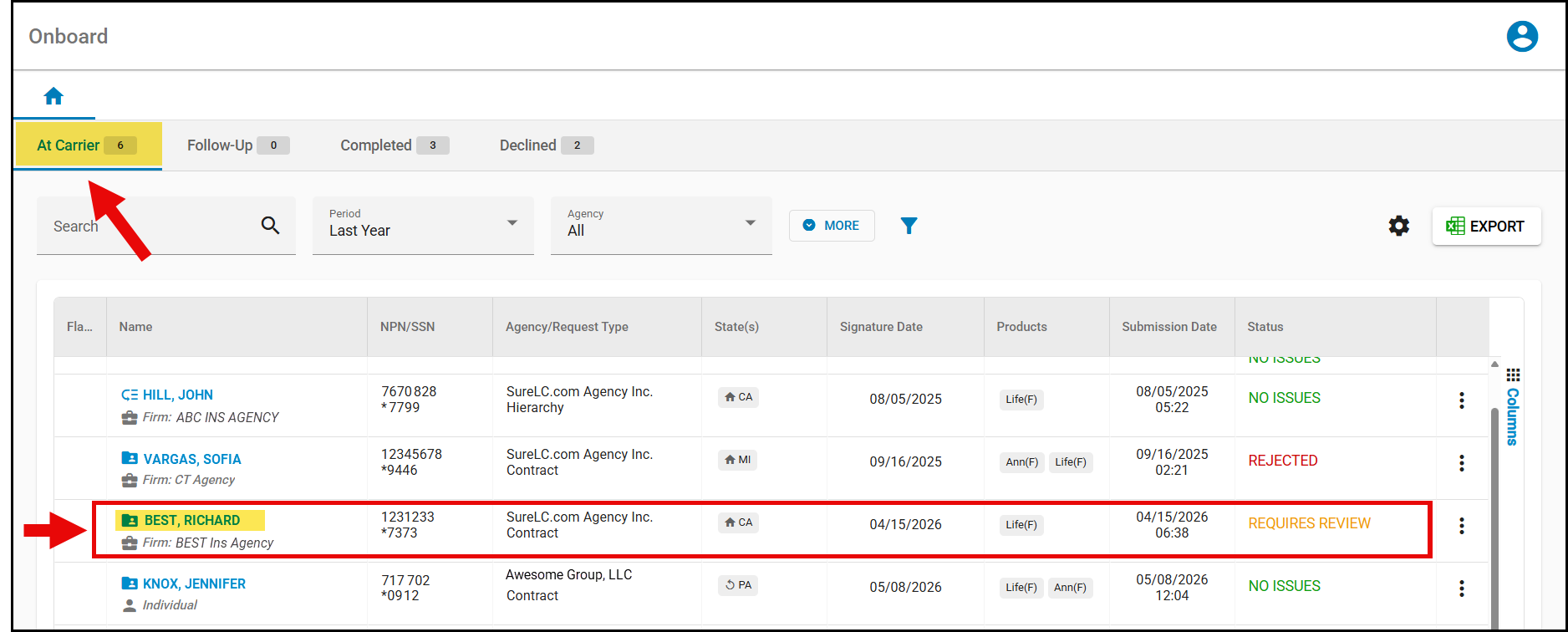Export the table with the EXPORT button
This screenshot has width=1568, height=632.
coord(1486,227)
